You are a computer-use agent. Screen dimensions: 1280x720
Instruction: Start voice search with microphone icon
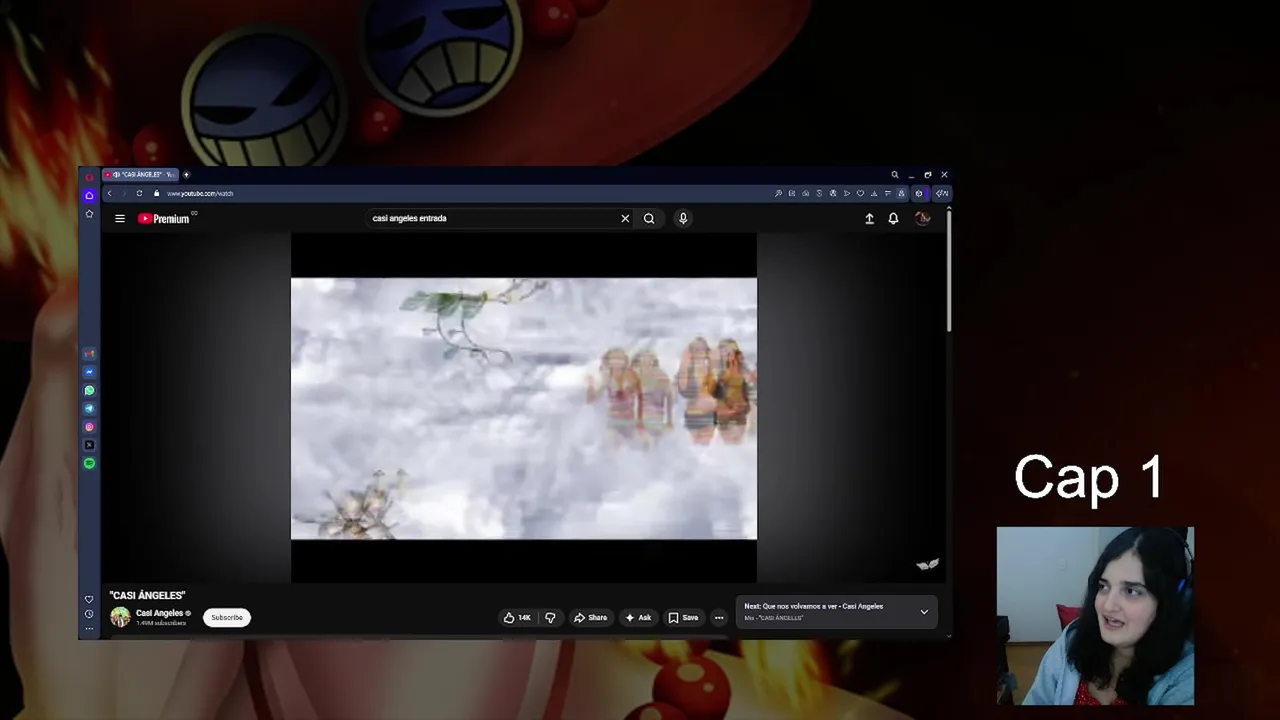tap(683, 218)
